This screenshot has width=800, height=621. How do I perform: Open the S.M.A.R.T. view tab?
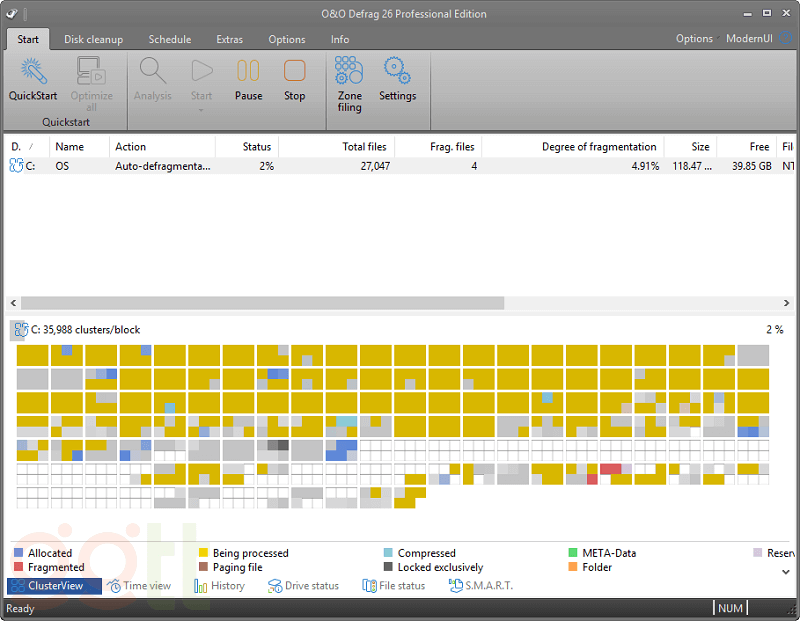[x=481, y=586]
